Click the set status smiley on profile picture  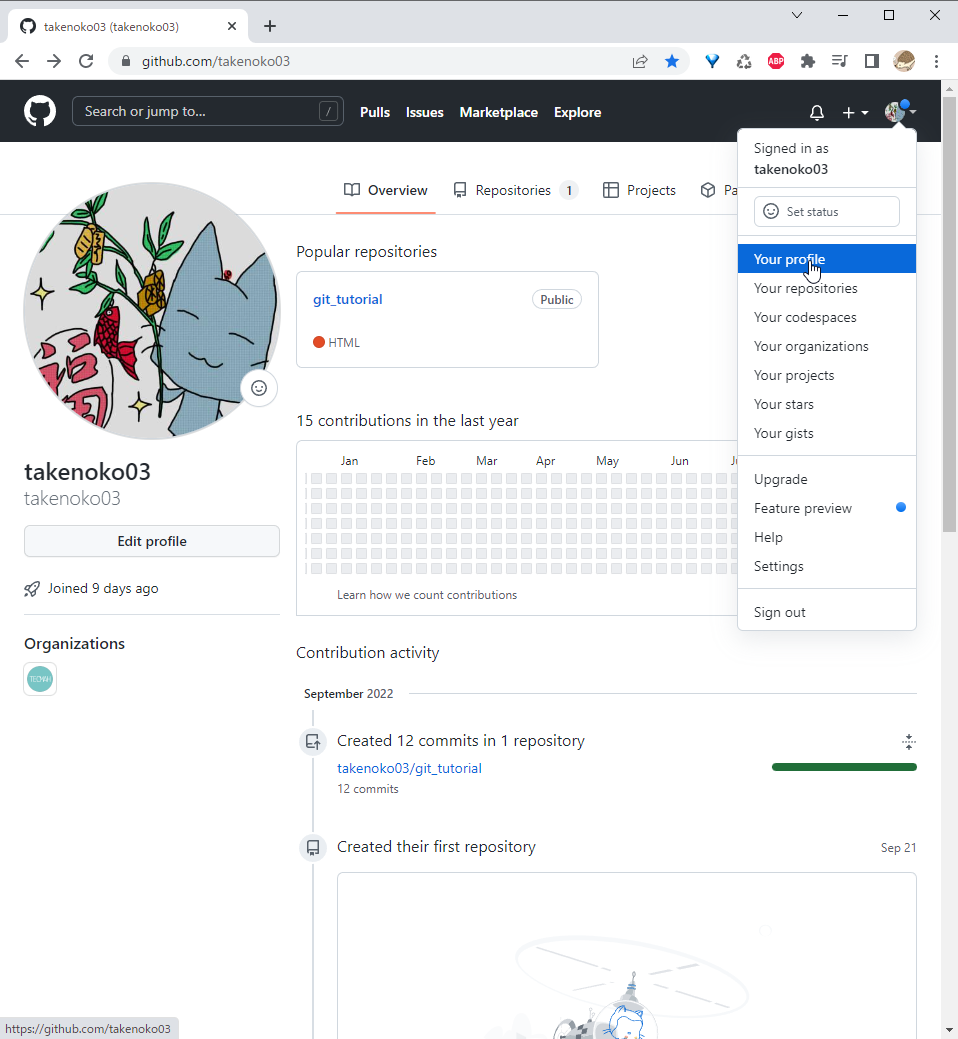tap(259, 388)
